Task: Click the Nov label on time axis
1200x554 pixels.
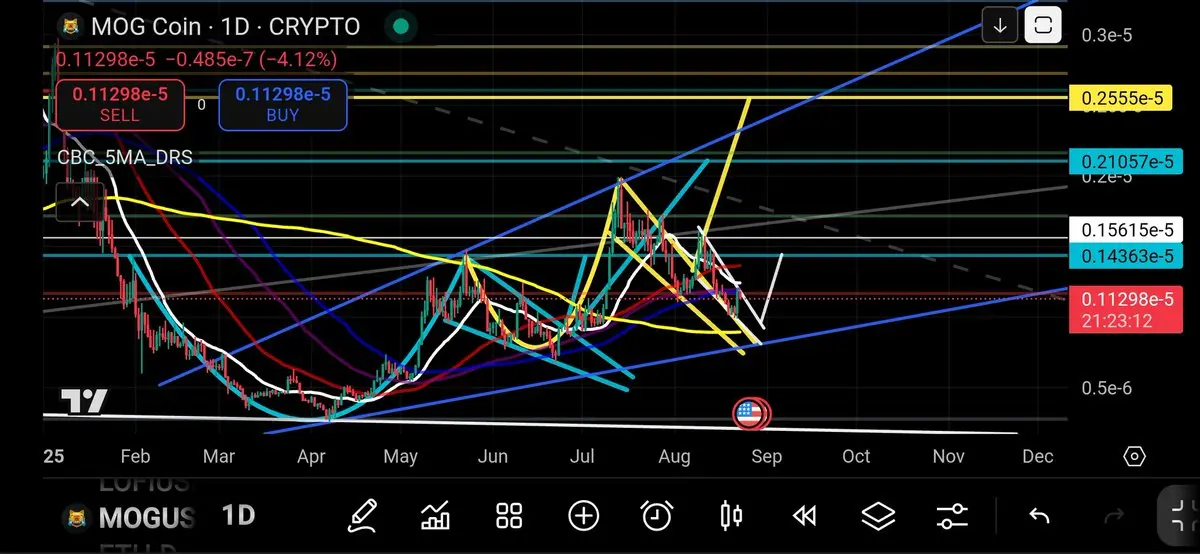Action: pyautogui.click(x=948, y=457)
